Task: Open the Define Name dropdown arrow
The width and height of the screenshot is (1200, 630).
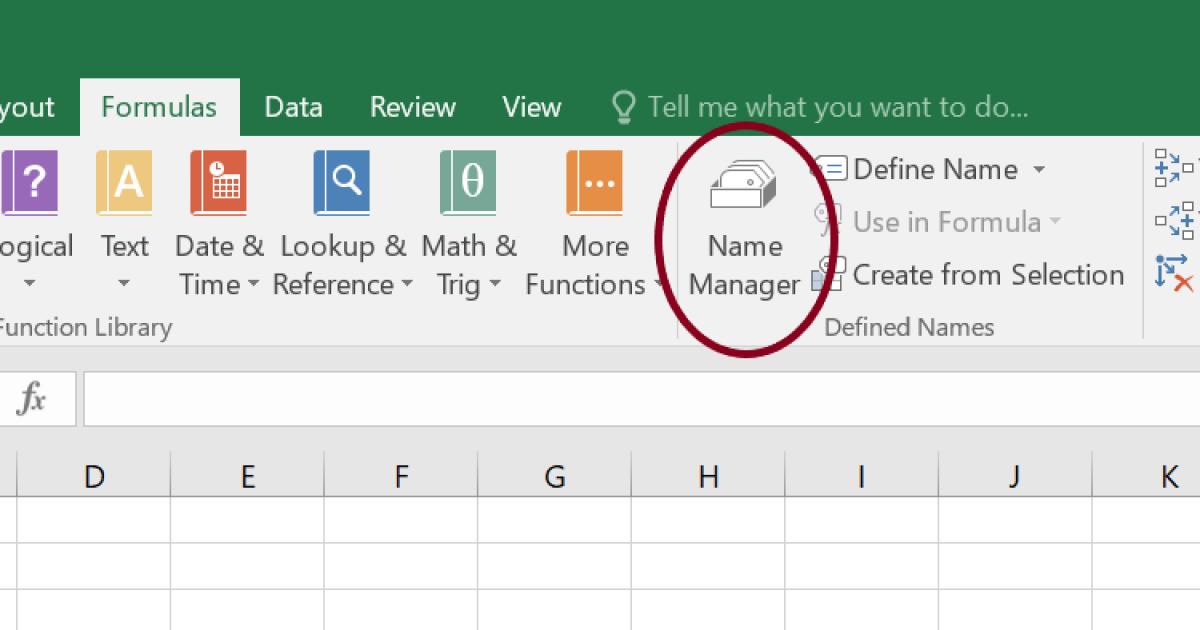Action: 1040,170
